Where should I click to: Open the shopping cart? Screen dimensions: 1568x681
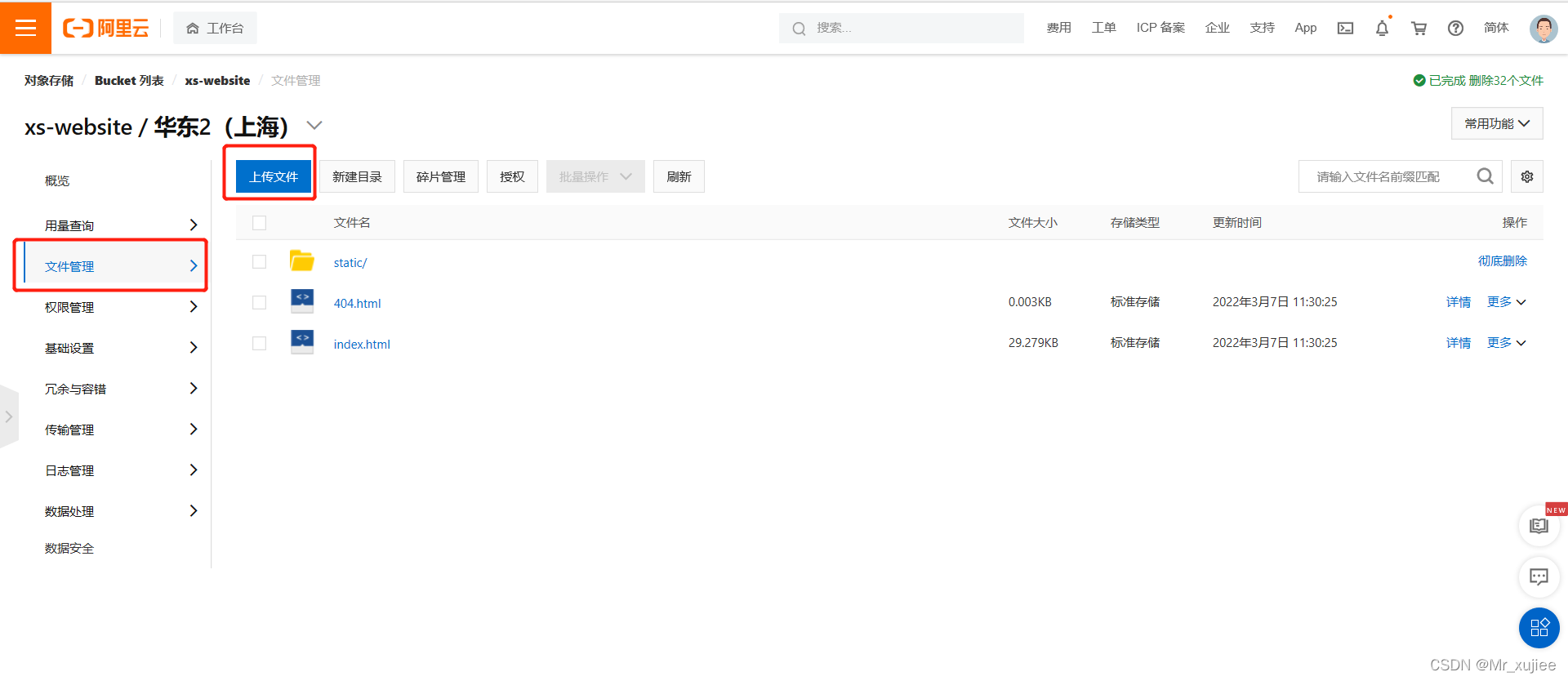click(1419, 28)
